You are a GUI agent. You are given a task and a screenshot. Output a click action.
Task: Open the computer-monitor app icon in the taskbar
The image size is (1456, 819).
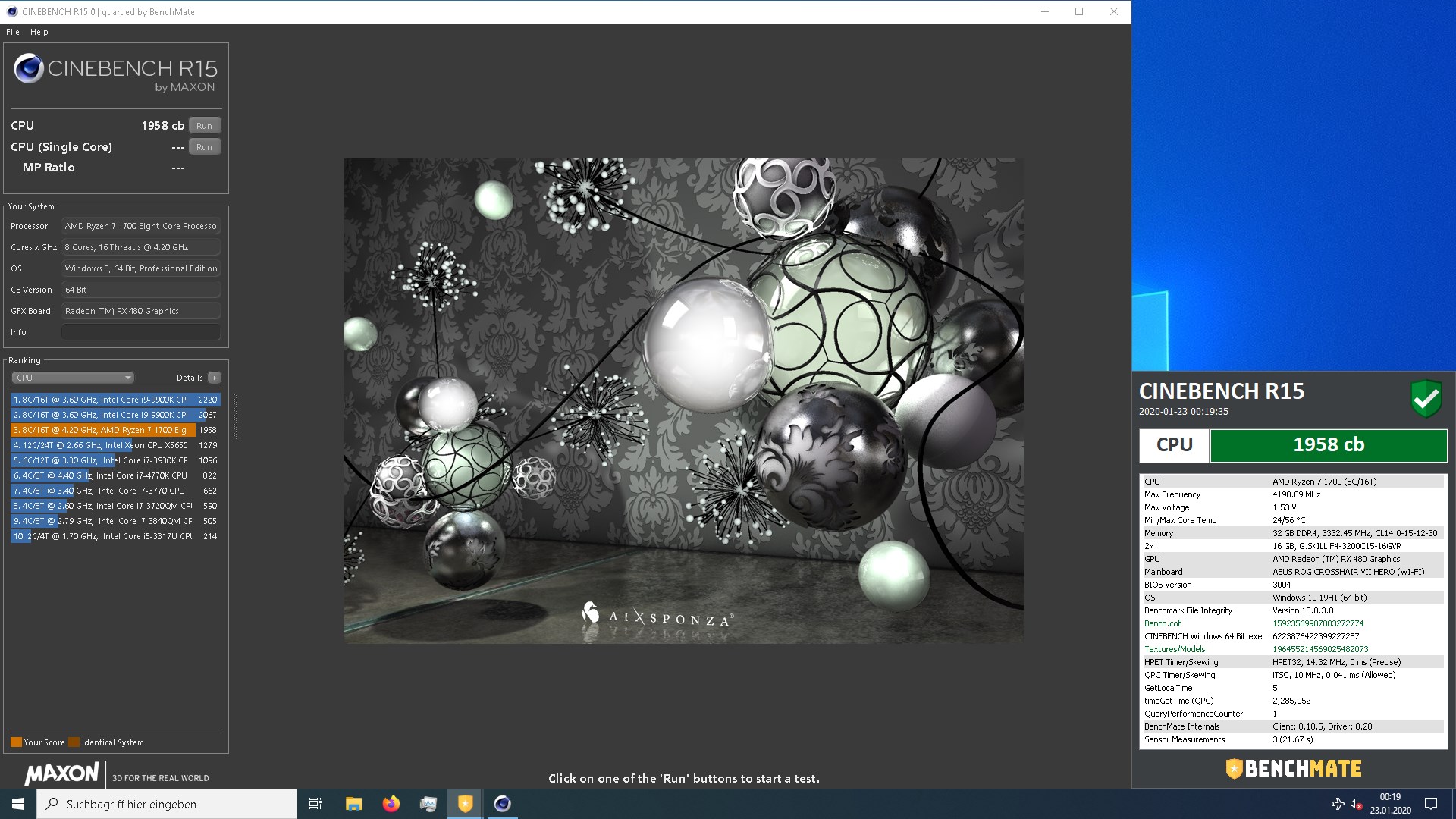[x=428, y=804]
